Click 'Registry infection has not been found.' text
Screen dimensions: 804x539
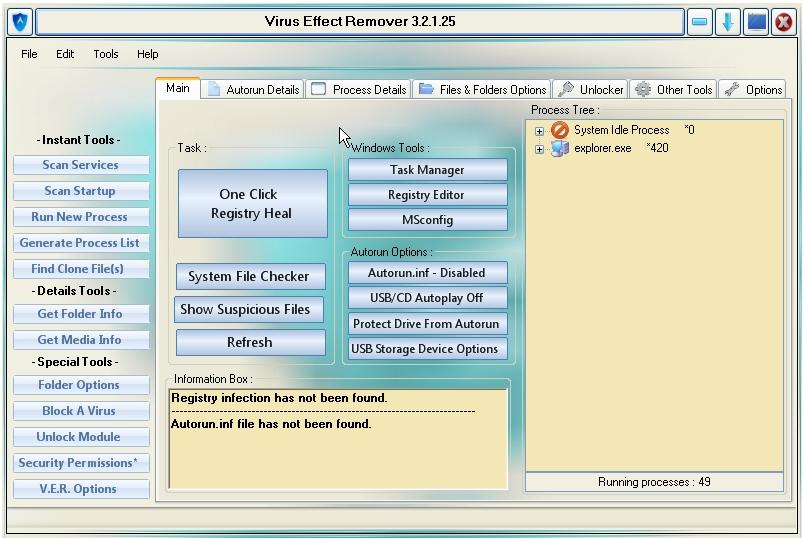(x=279, y=398)
